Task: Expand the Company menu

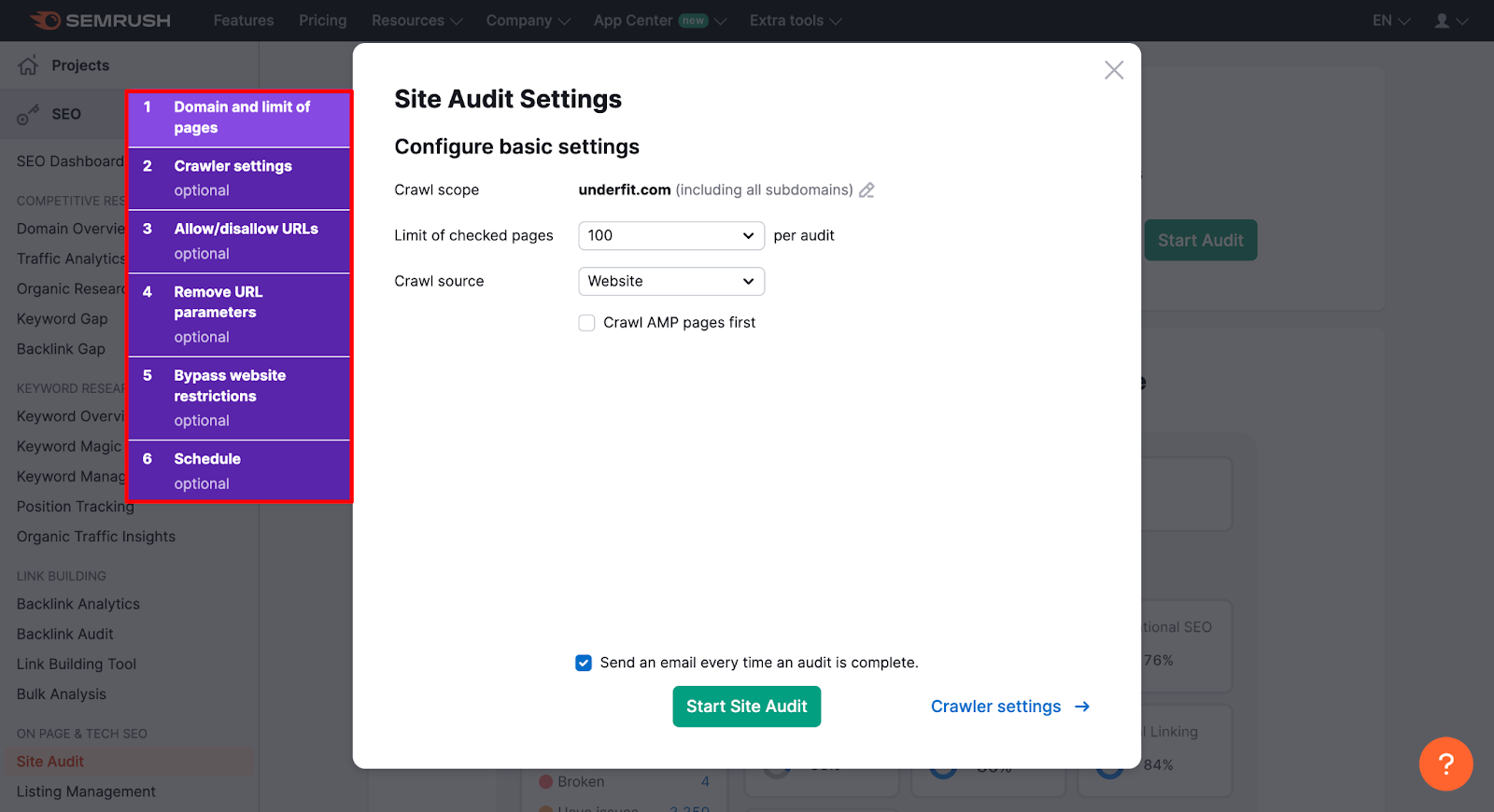Action: [x=528, y=21]
